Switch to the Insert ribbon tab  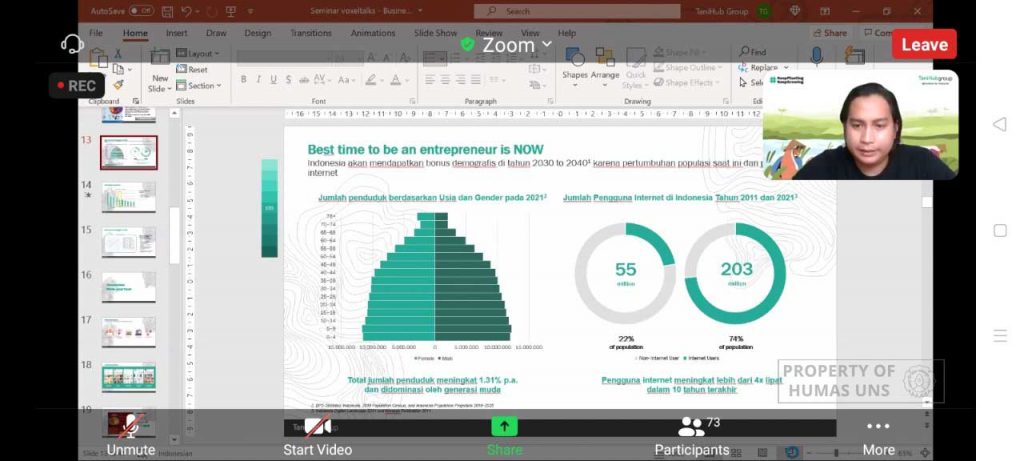[x=176, y=33]
